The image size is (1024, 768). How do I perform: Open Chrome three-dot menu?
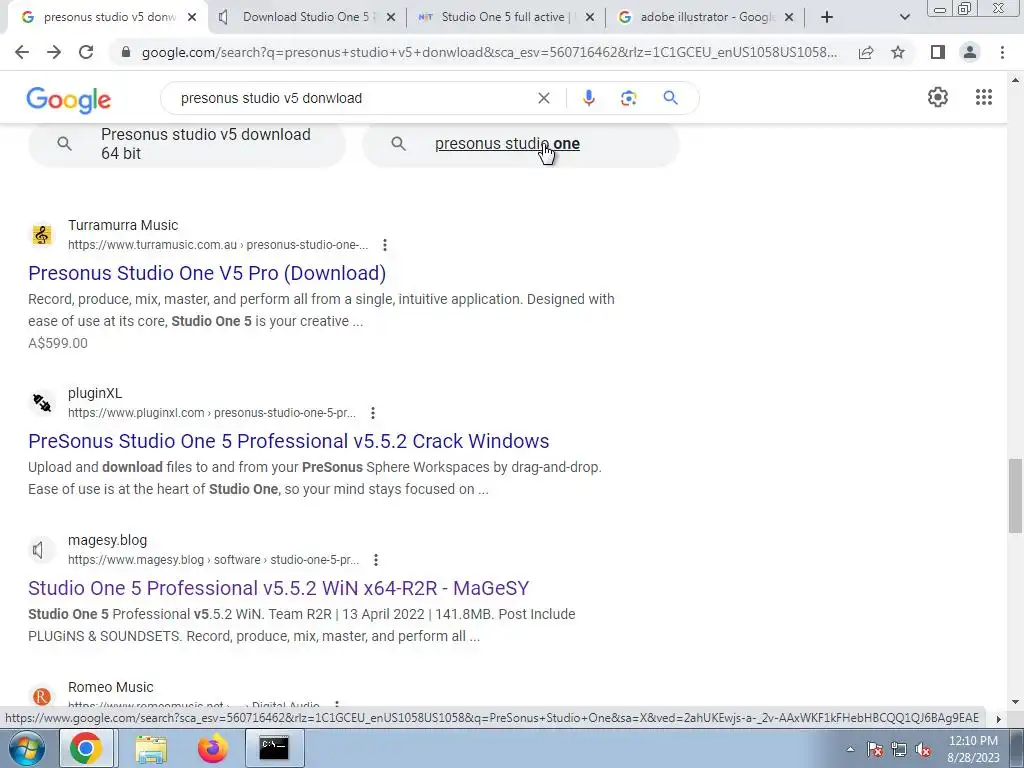coord(1002,52)
